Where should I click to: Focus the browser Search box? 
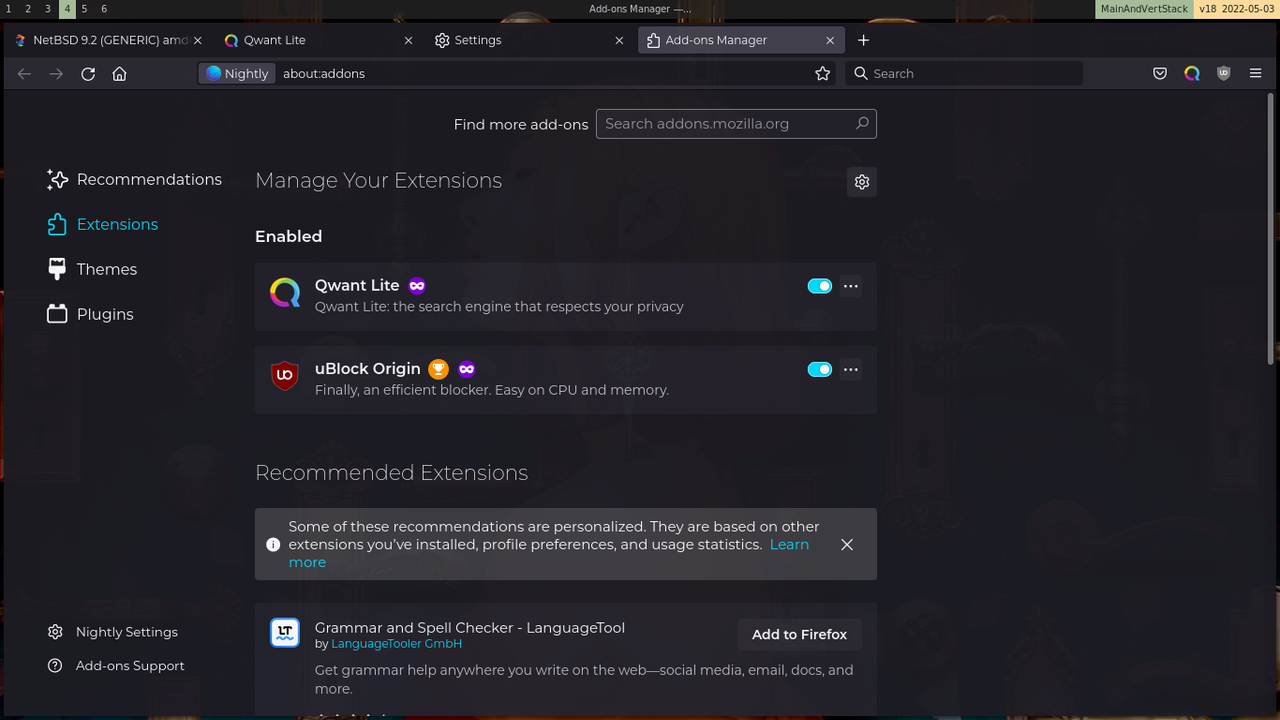click(965, 73)
